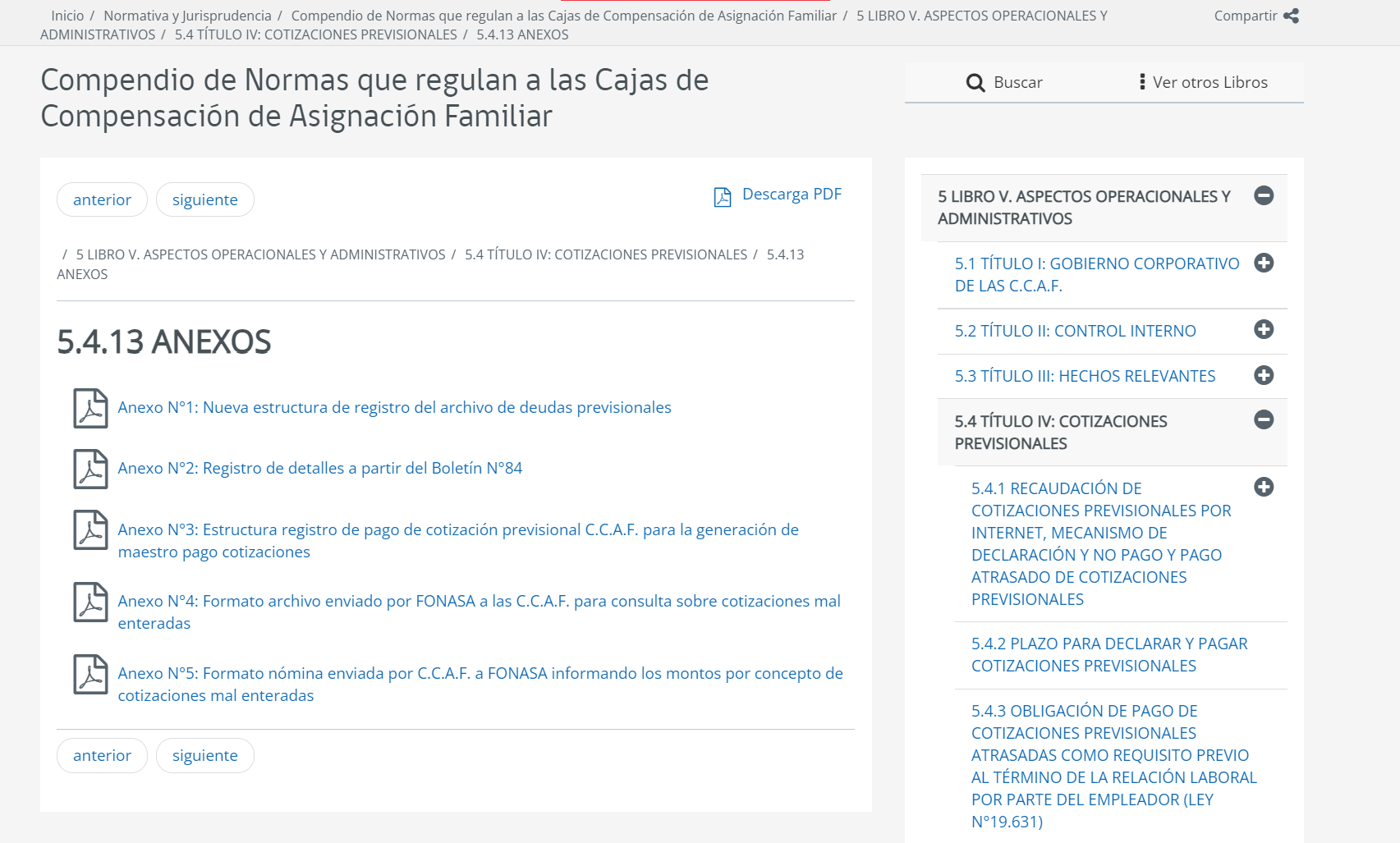This screenshot has height=843, width=1400.
Task: Click the bottom siguiente button
Action: 205,755
